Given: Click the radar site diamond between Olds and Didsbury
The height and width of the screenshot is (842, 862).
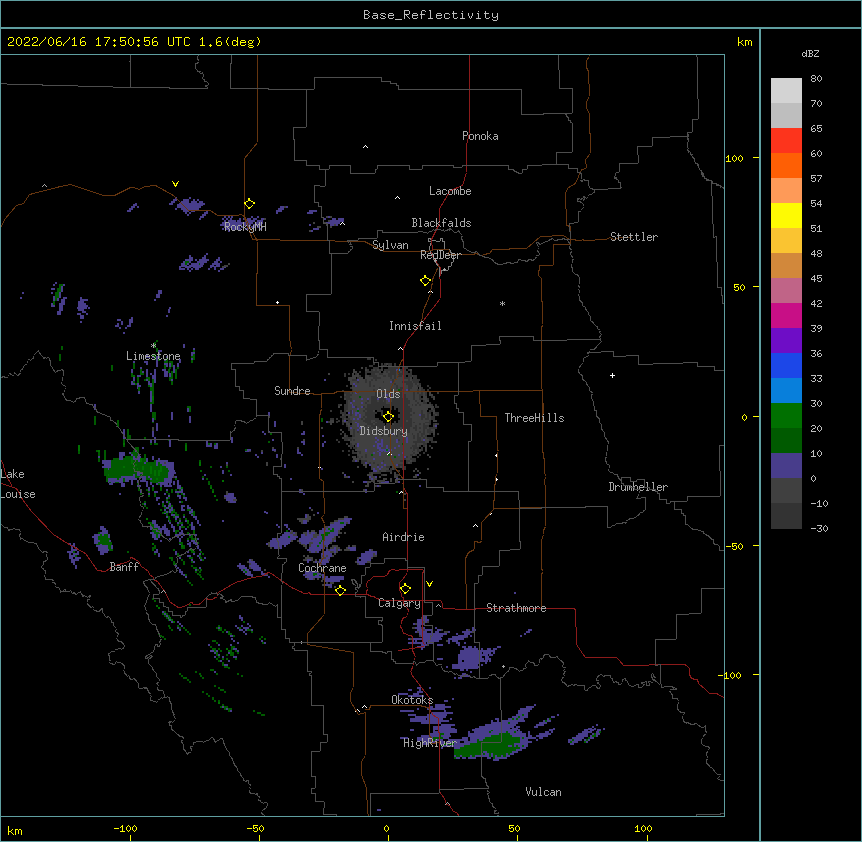Looking at the screenshot, I should (388, 417).
